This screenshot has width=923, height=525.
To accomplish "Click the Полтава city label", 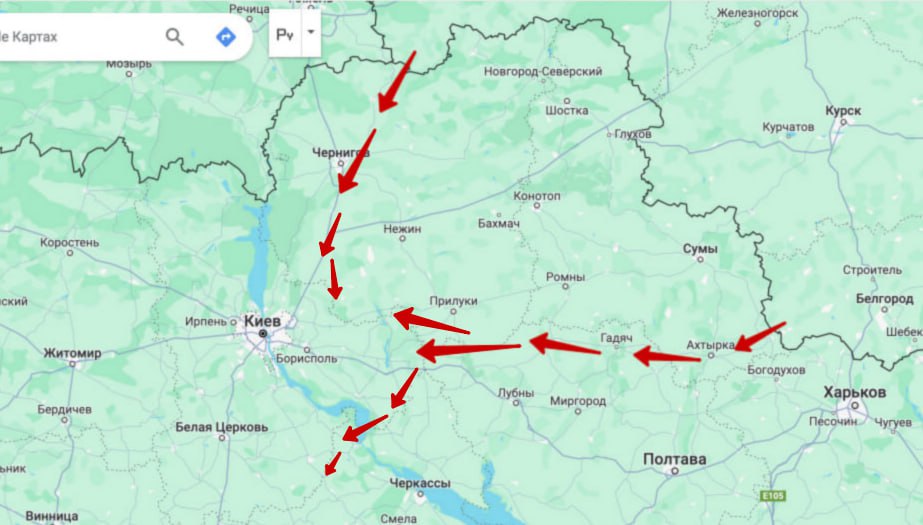I will pos(675,459).
